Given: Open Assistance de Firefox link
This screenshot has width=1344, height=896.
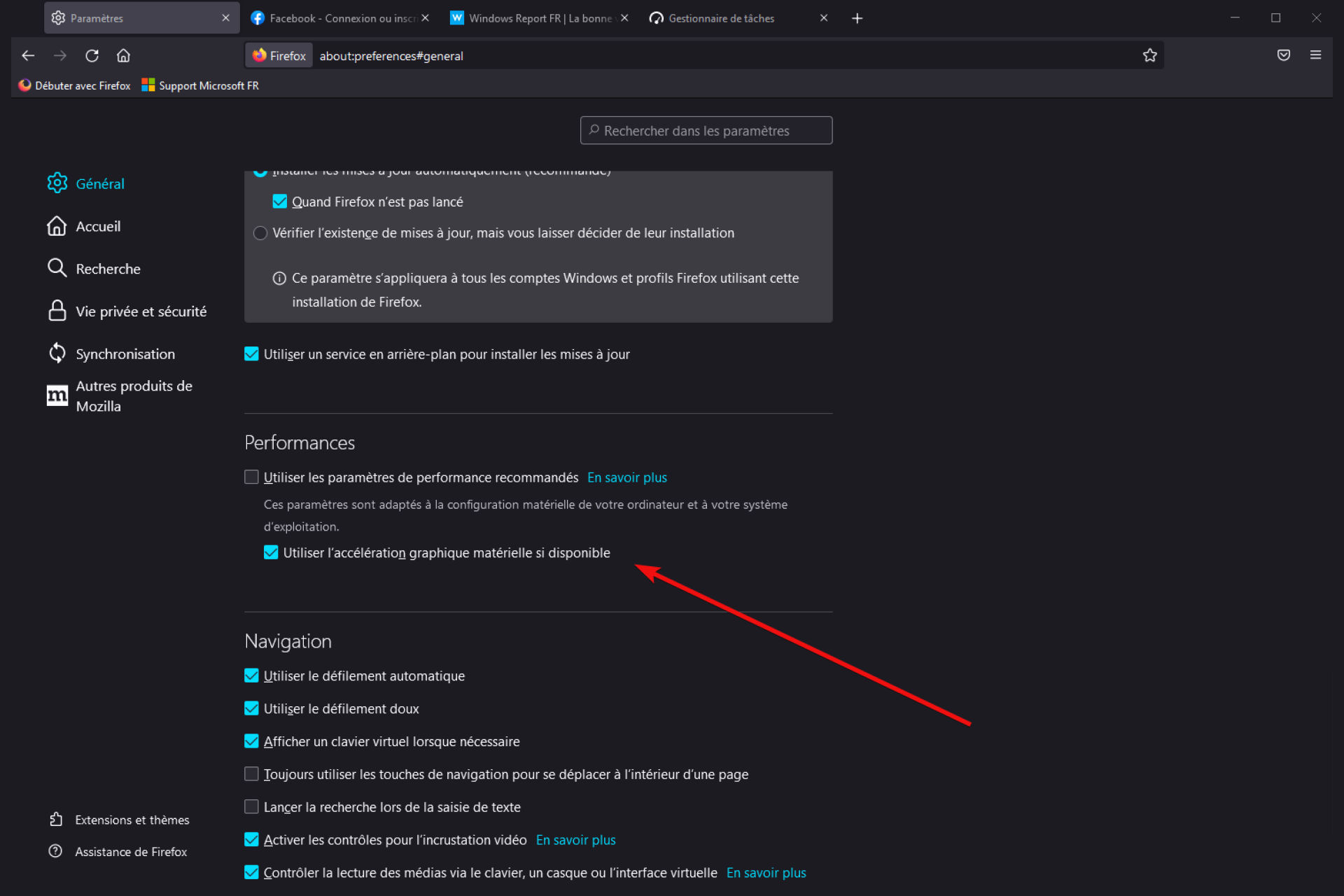Looking at the screenshot, I should coord(131,852).
